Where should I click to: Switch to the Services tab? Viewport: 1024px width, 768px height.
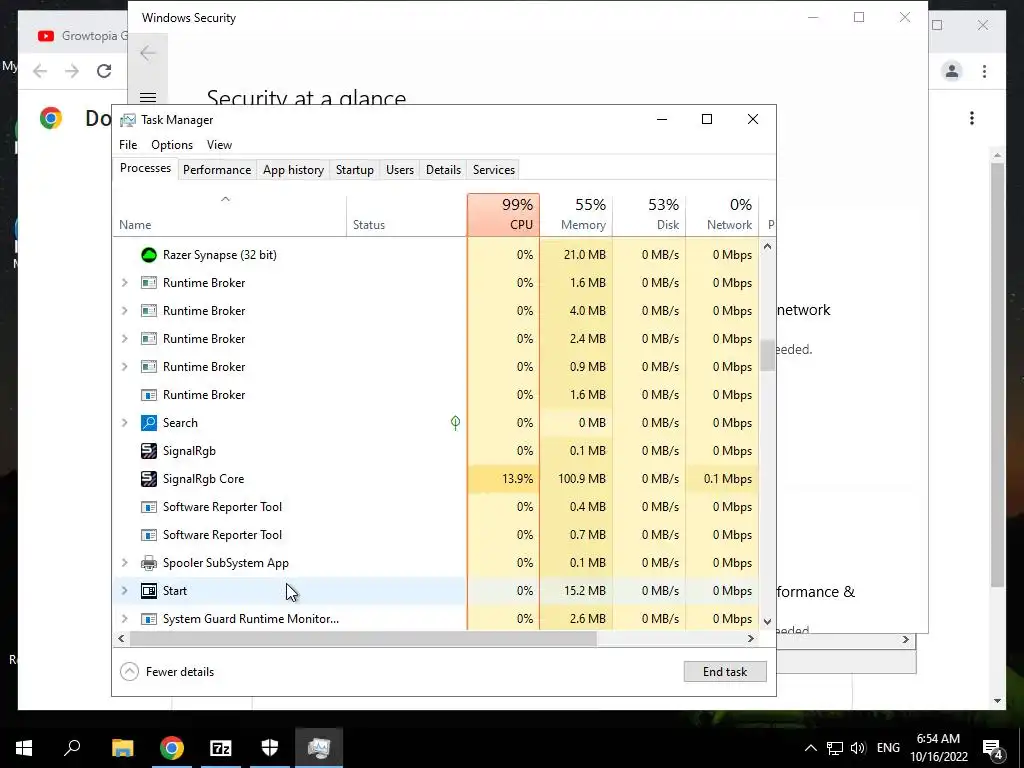point(494,170)
